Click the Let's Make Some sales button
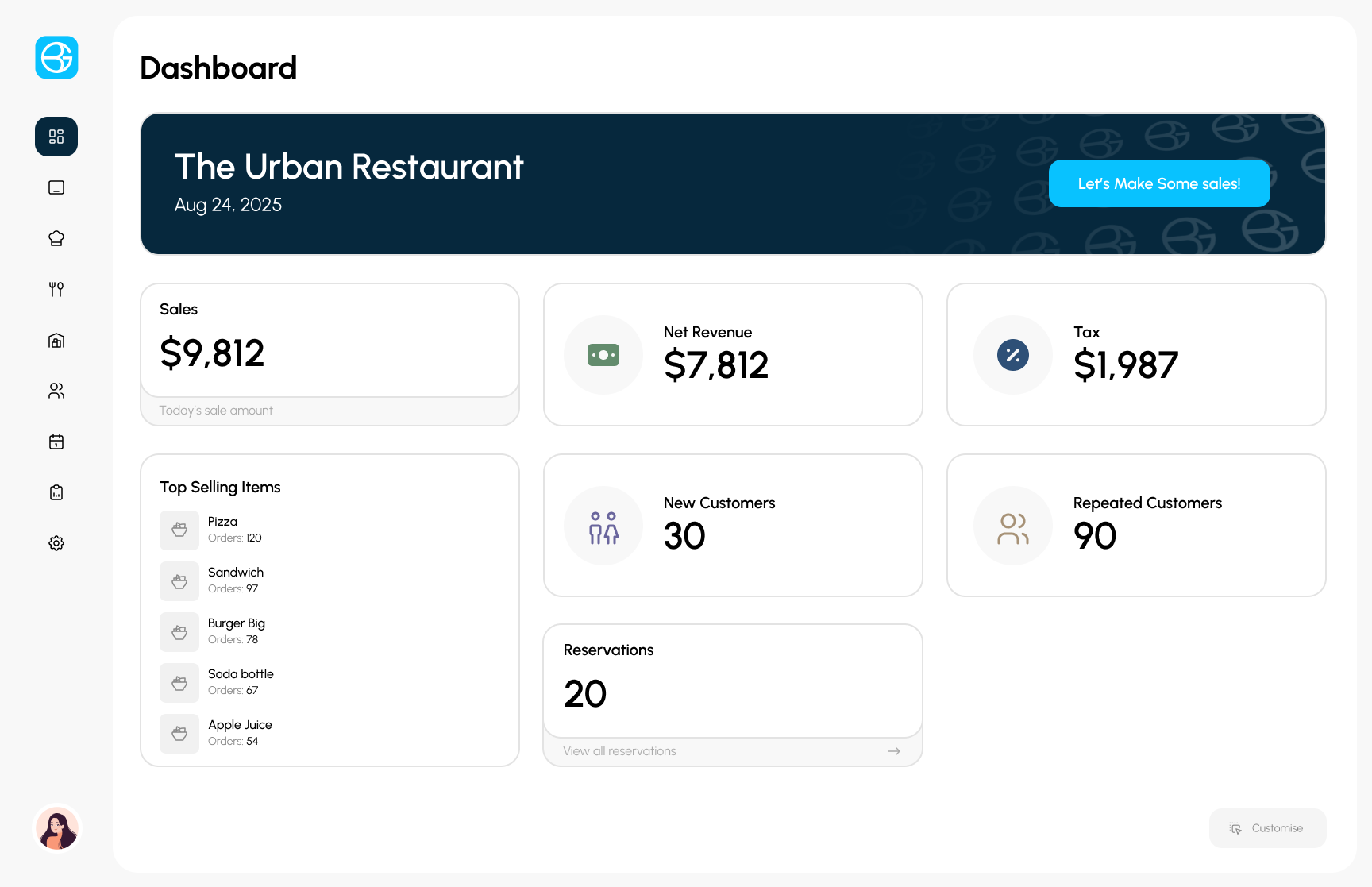 [1158, 183]
